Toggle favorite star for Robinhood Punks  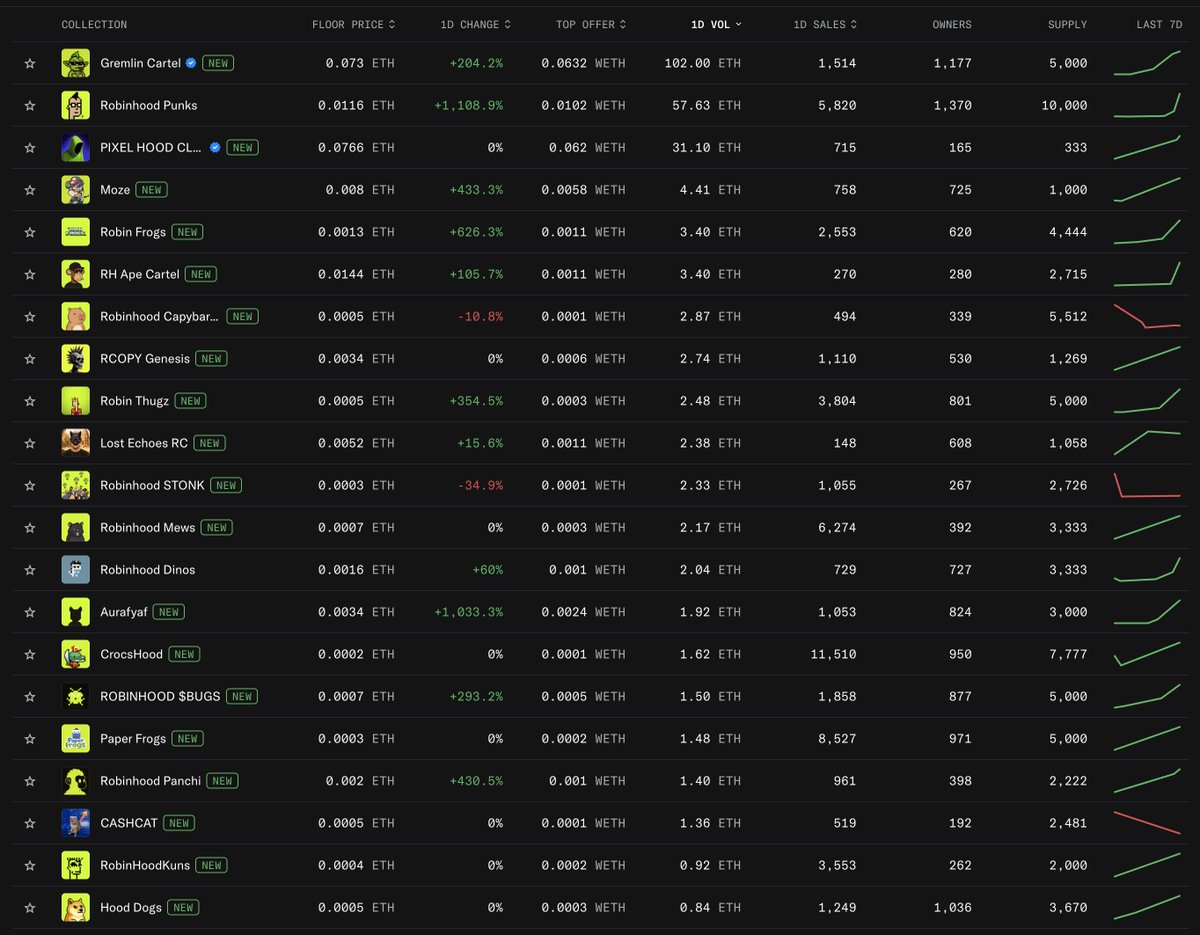30,105
